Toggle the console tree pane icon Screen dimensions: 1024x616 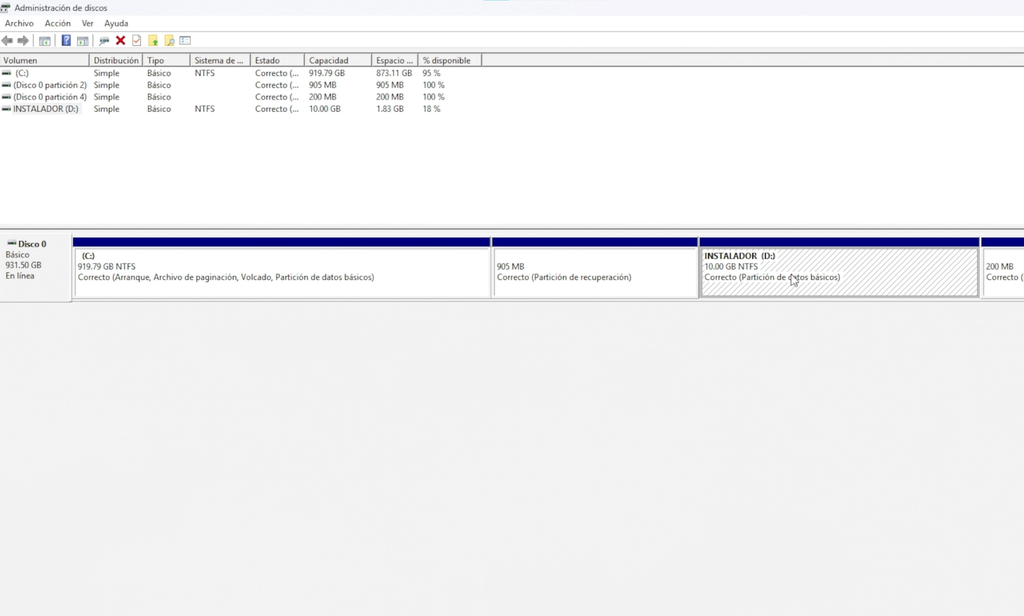[x=44, y=41]
